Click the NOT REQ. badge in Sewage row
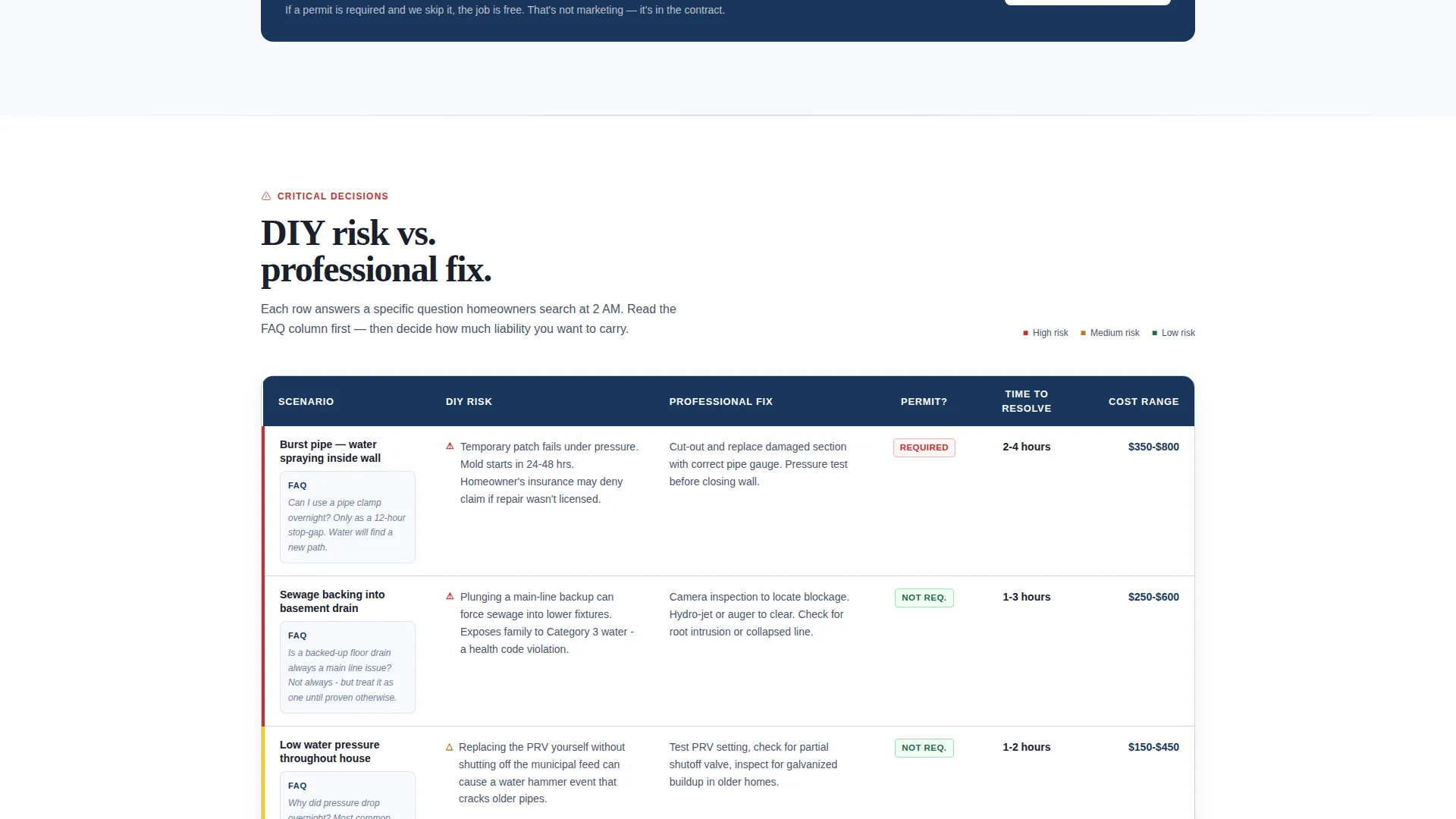Screen dimensions: 1456x819 (x=924, y=598)
